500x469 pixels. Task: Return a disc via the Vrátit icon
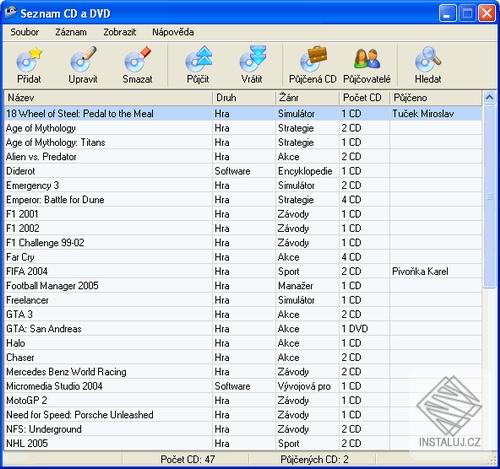pos(252,60)
